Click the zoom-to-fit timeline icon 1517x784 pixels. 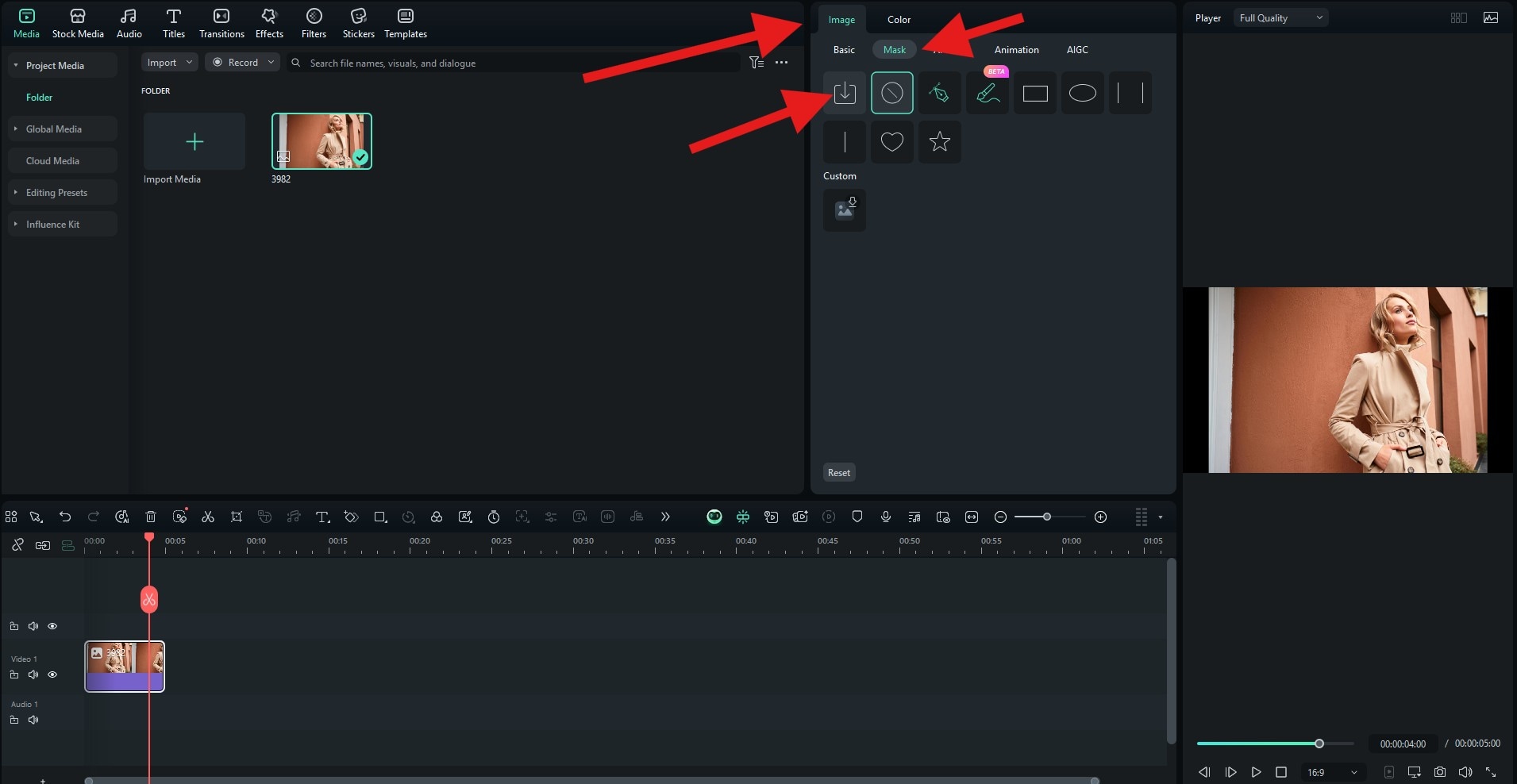(x=972, y=517)
